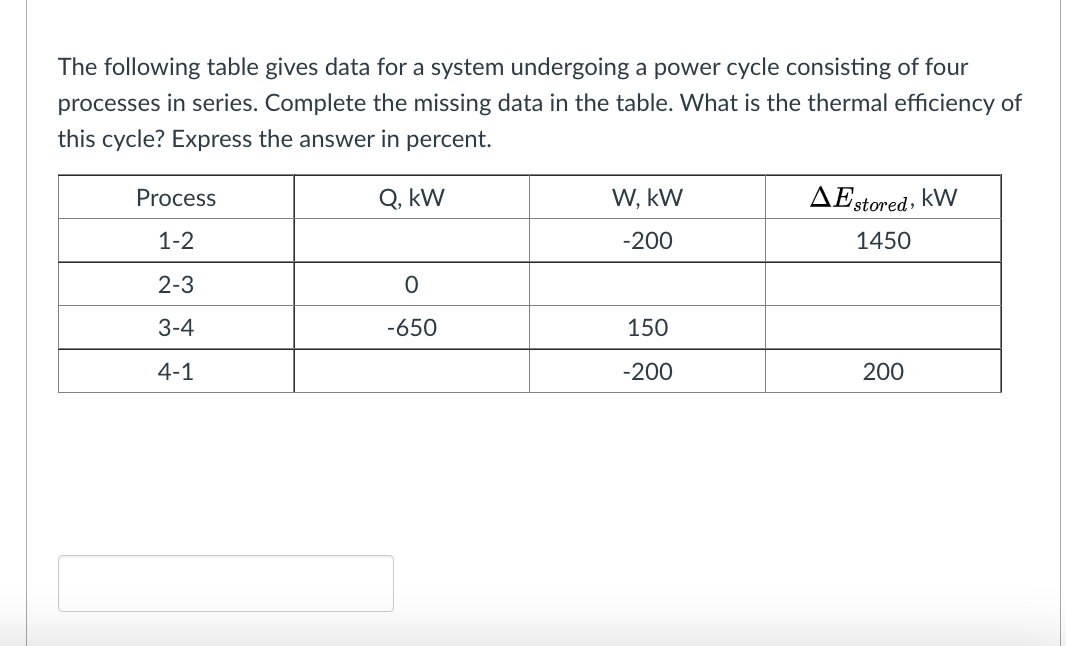Click the ΔE stored, kW column header
Image resolution: width=1066 pixels, height=646 pixels.
point(882,197)
